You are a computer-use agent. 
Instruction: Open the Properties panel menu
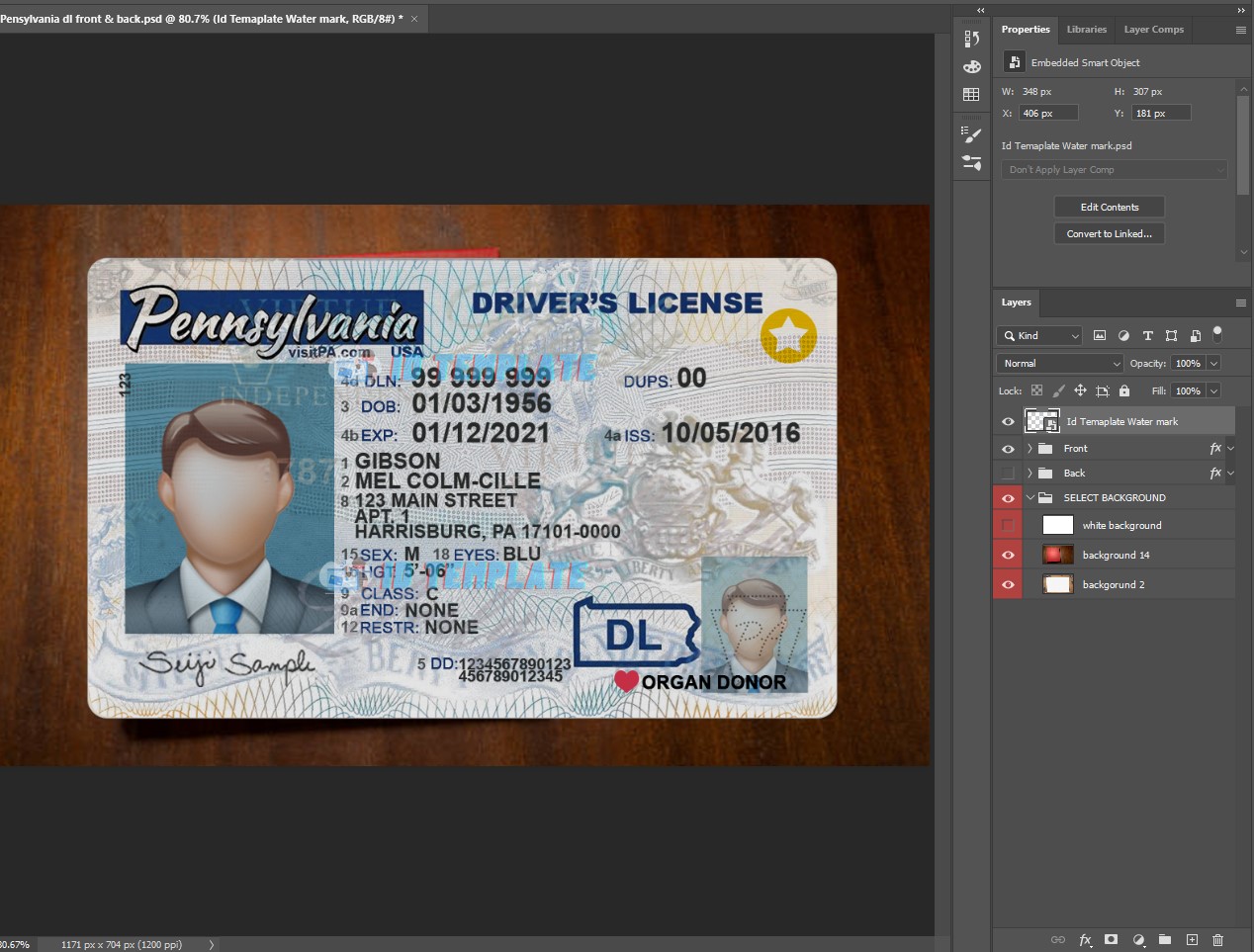click(1240, 30)
